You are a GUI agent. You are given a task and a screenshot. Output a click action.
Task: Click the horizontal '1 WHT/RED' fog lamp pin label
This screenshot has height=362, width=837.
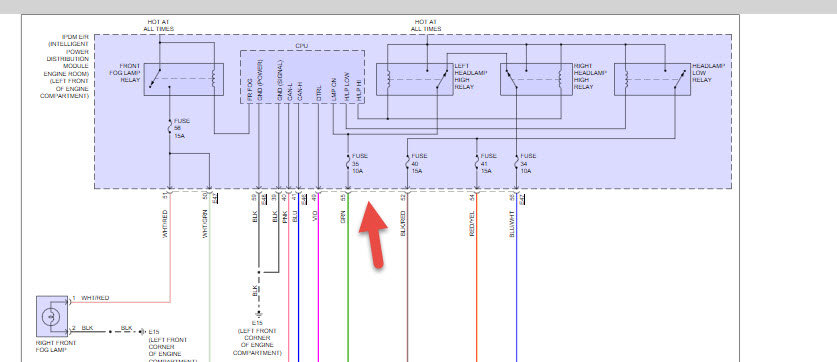(x=91, y=297)
